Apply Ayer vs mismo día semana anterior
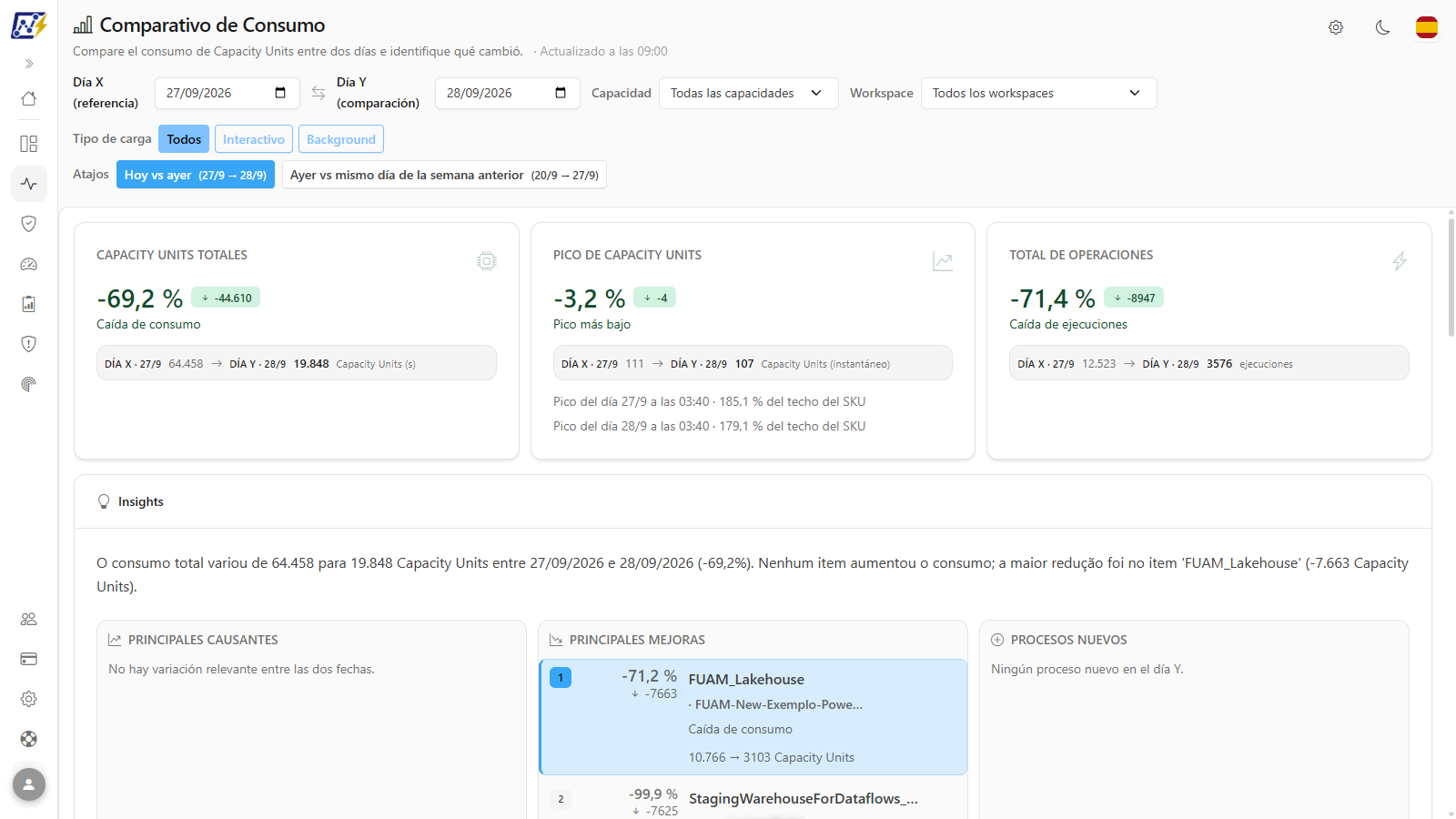1456x819 pixels. pyautogui.click(x=444, y=175)
